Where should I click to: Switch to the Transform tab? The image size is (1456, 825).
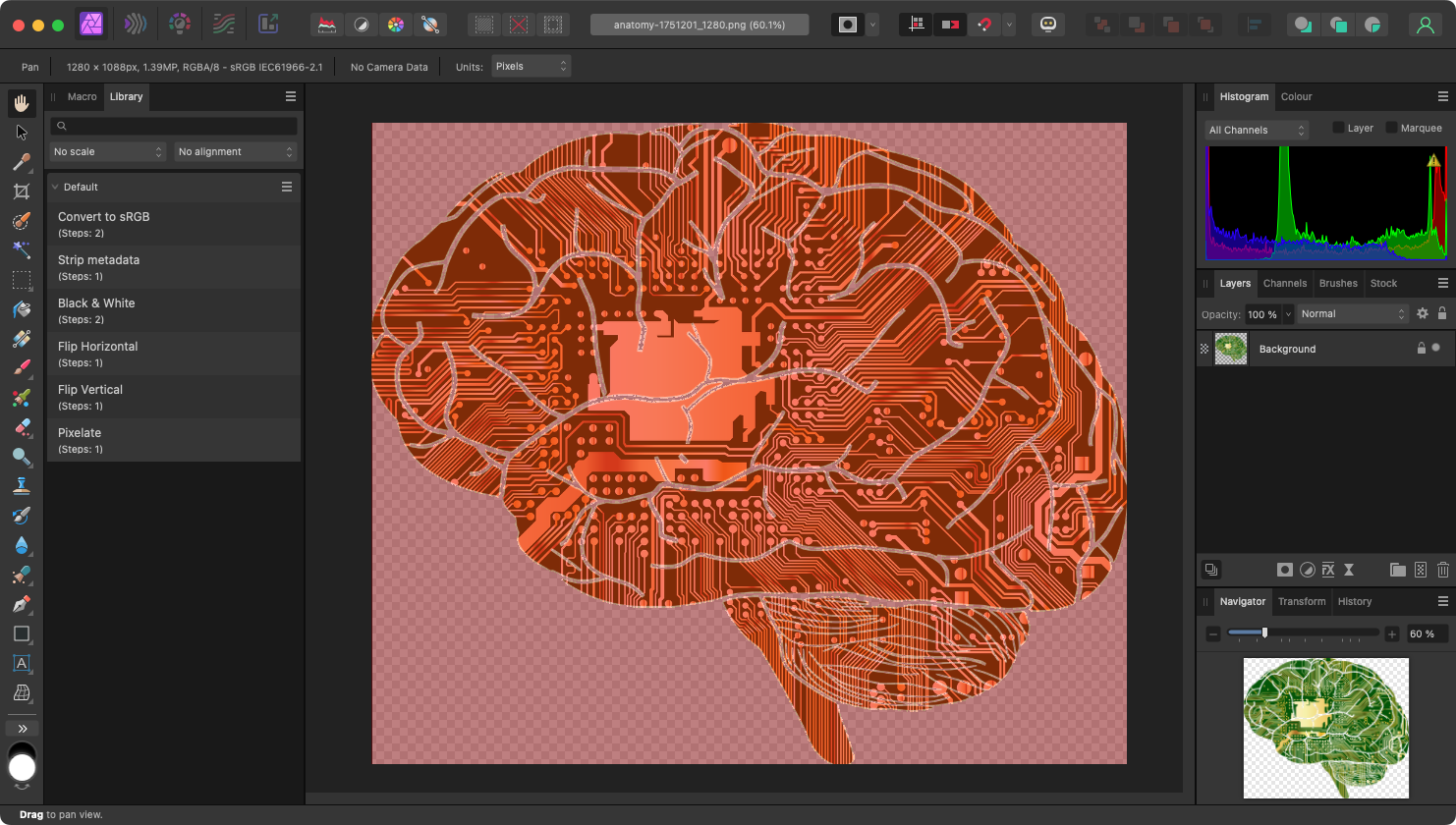tap(1302, 601)
